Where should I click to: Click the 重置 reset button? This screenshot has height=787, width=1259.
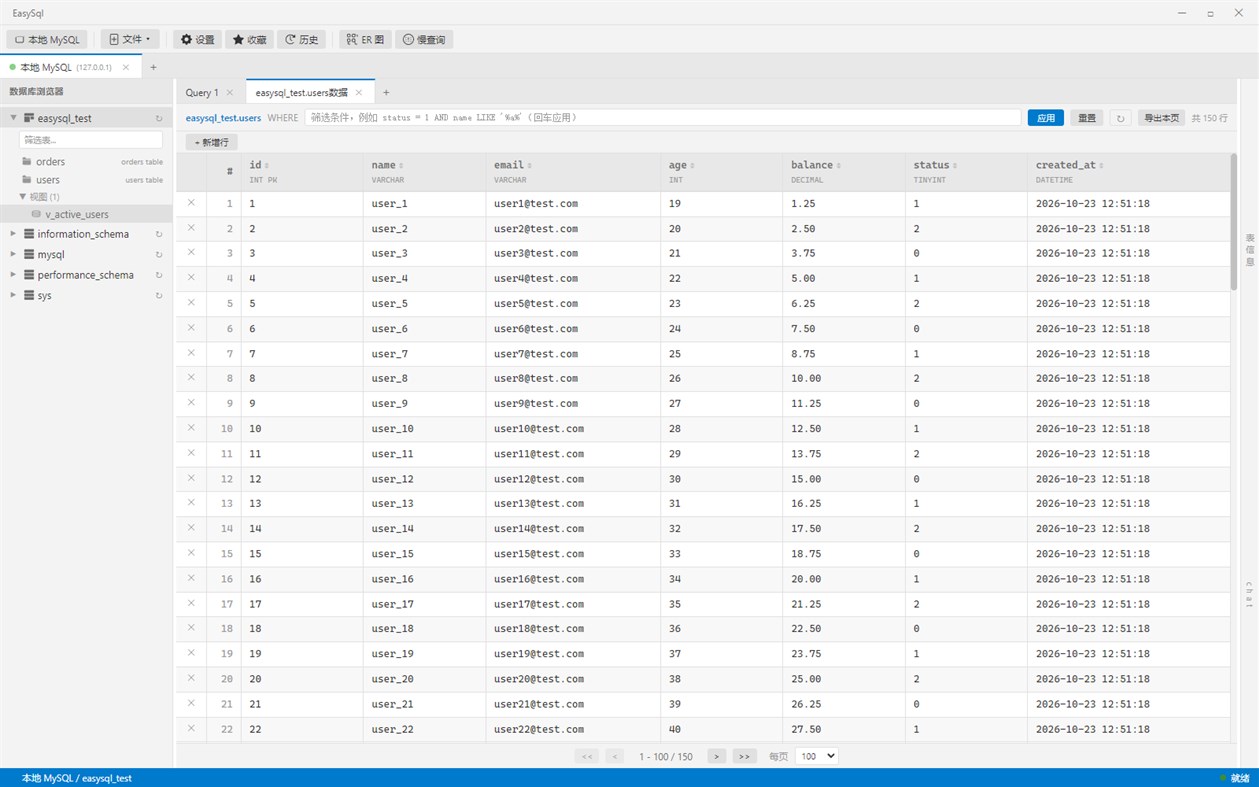click(x=1087, y=118)
